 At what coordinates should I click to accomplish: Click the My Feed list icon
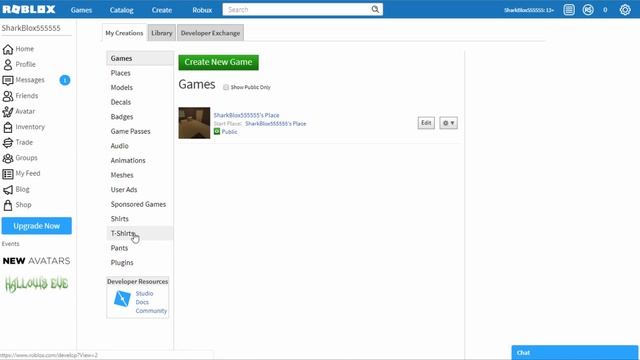[x=7, y=174]
